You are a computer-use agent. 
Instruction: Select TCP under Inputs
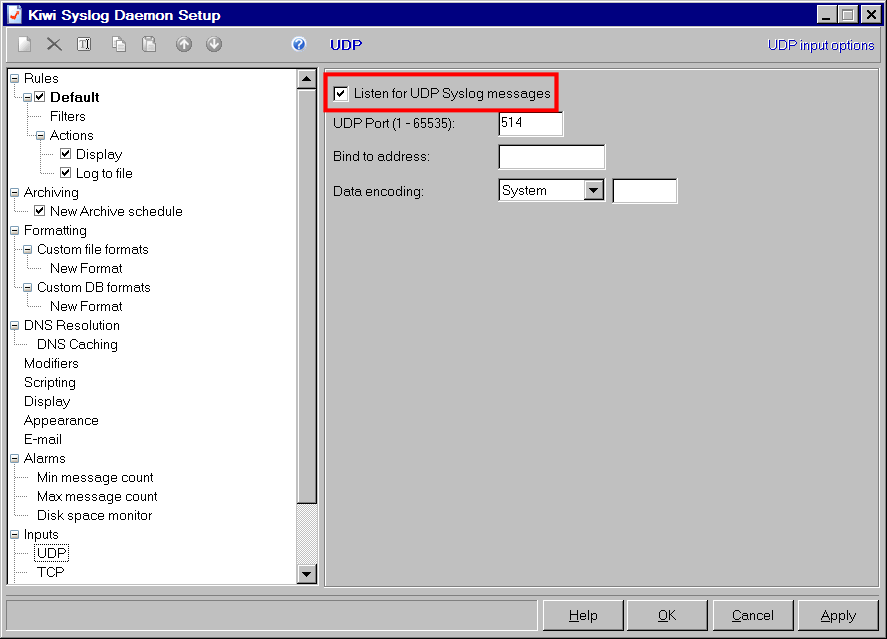point(50,572)
